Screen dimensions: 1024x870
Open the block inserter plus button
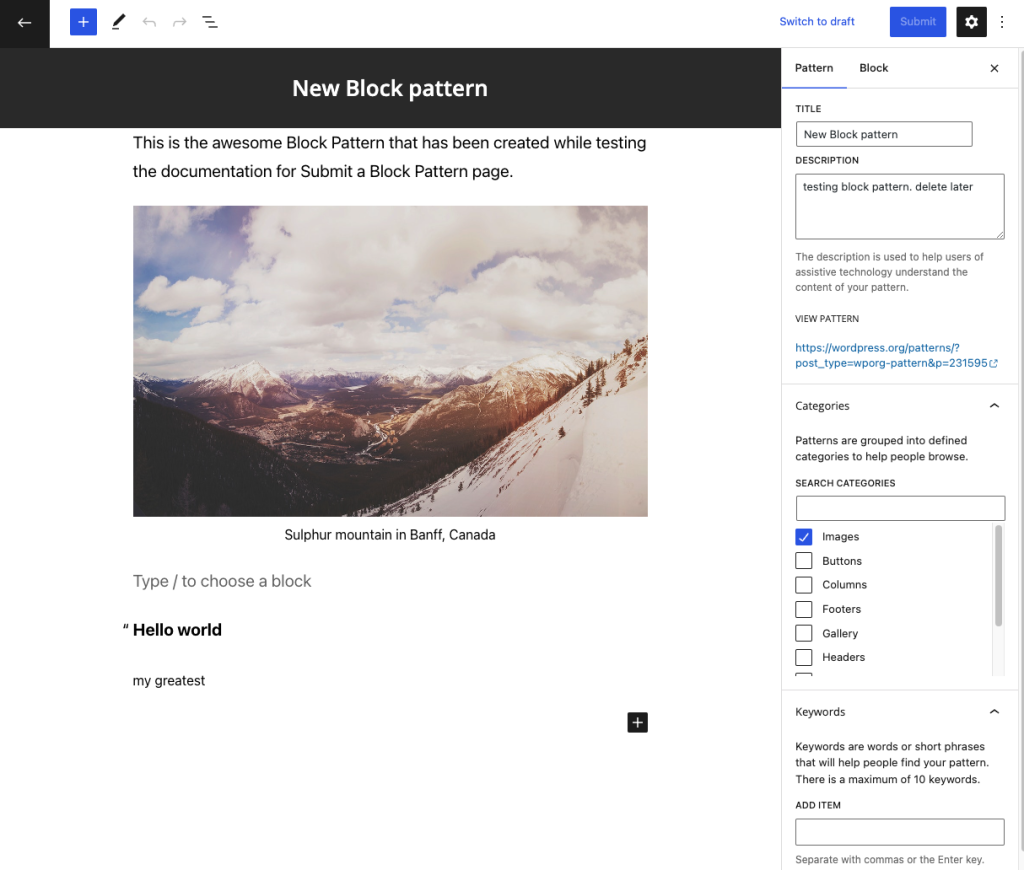pos(83,22)
